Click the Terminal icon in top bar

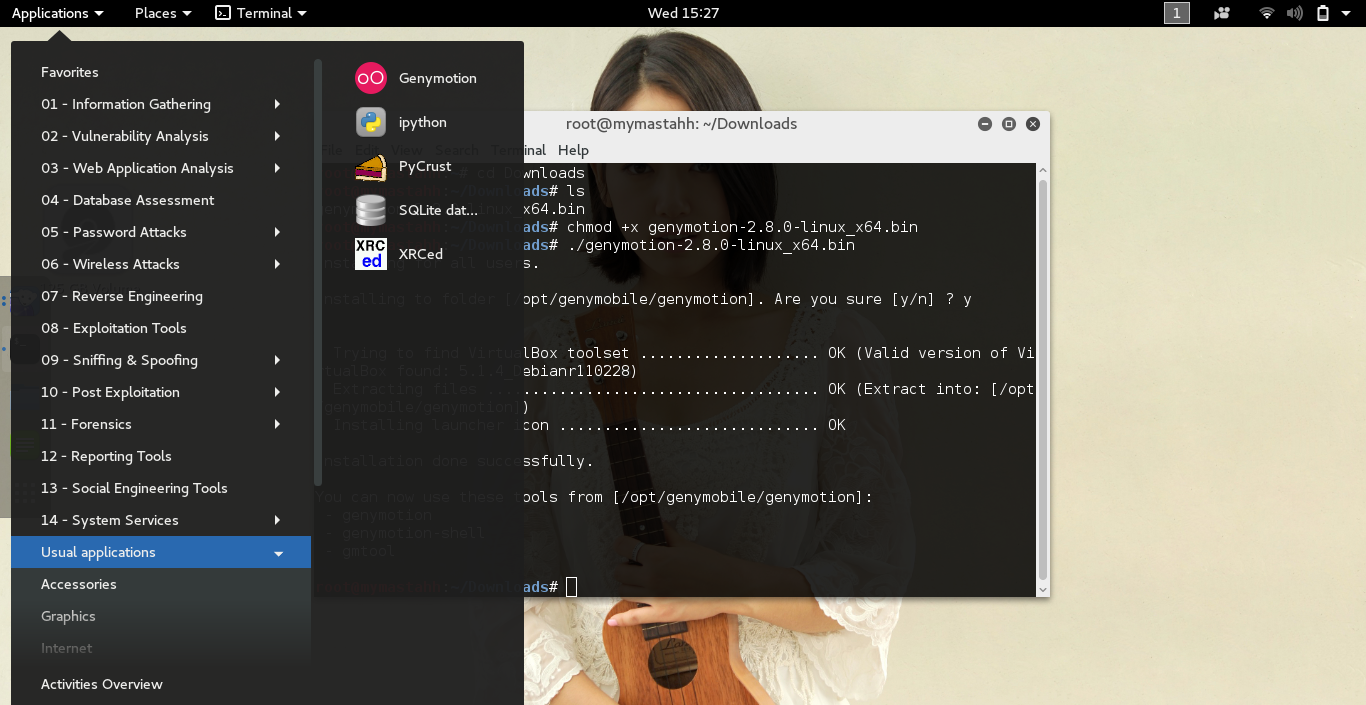click(x=224, y=13)
